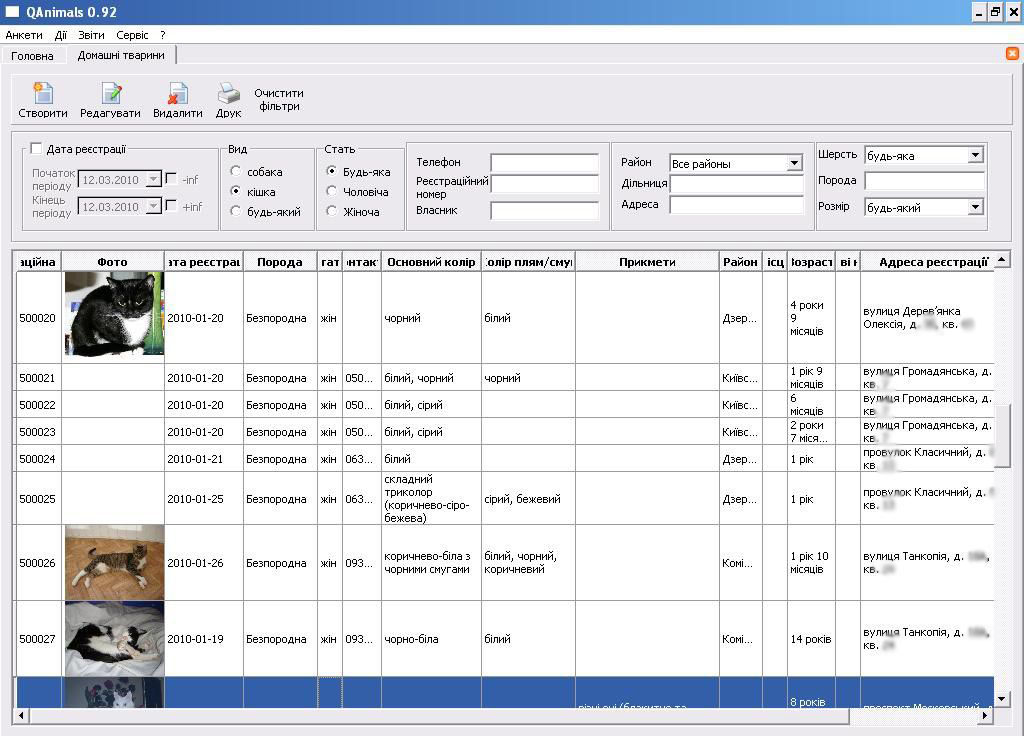Screen dimensions: 1024x736
Task: Close the tab with orange X icon
Action: click(1012, 54)
